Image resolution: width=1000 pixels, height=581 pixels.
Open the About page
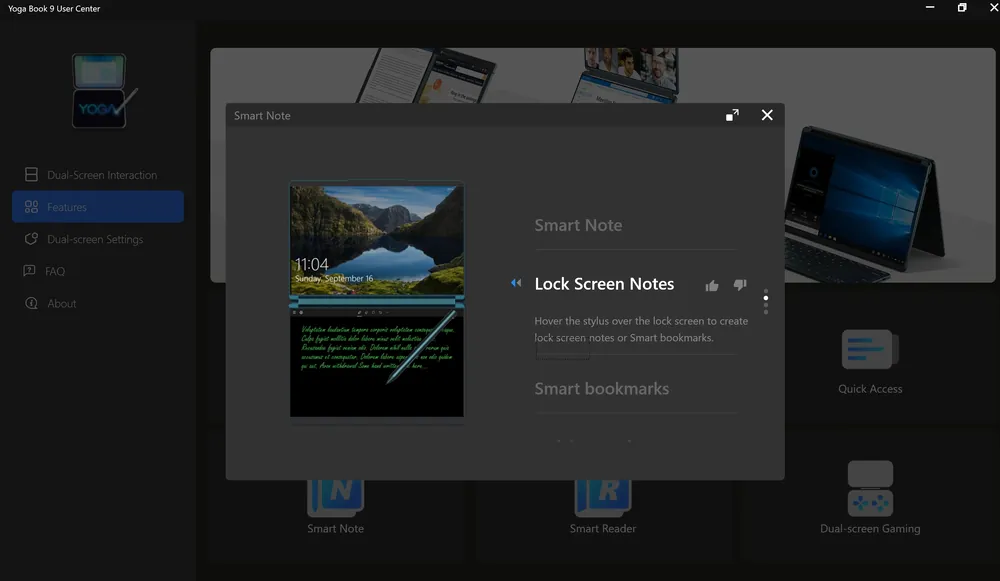coord(98,304)
